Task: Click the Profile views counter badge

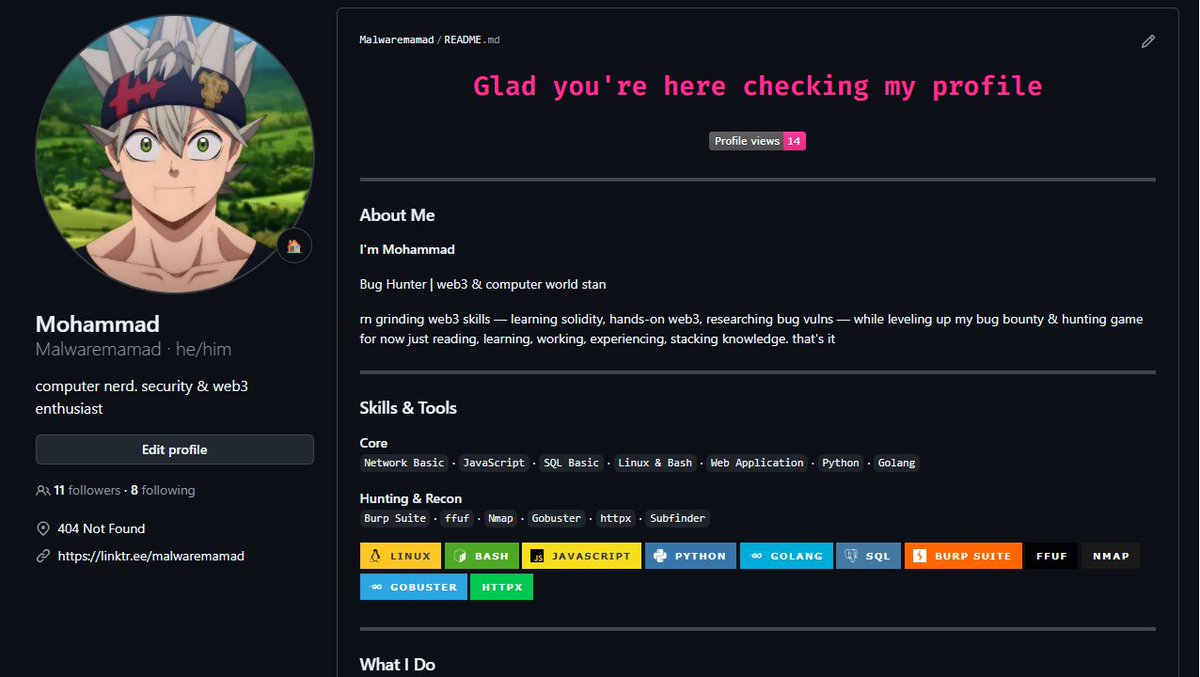Action: (757, 141)
